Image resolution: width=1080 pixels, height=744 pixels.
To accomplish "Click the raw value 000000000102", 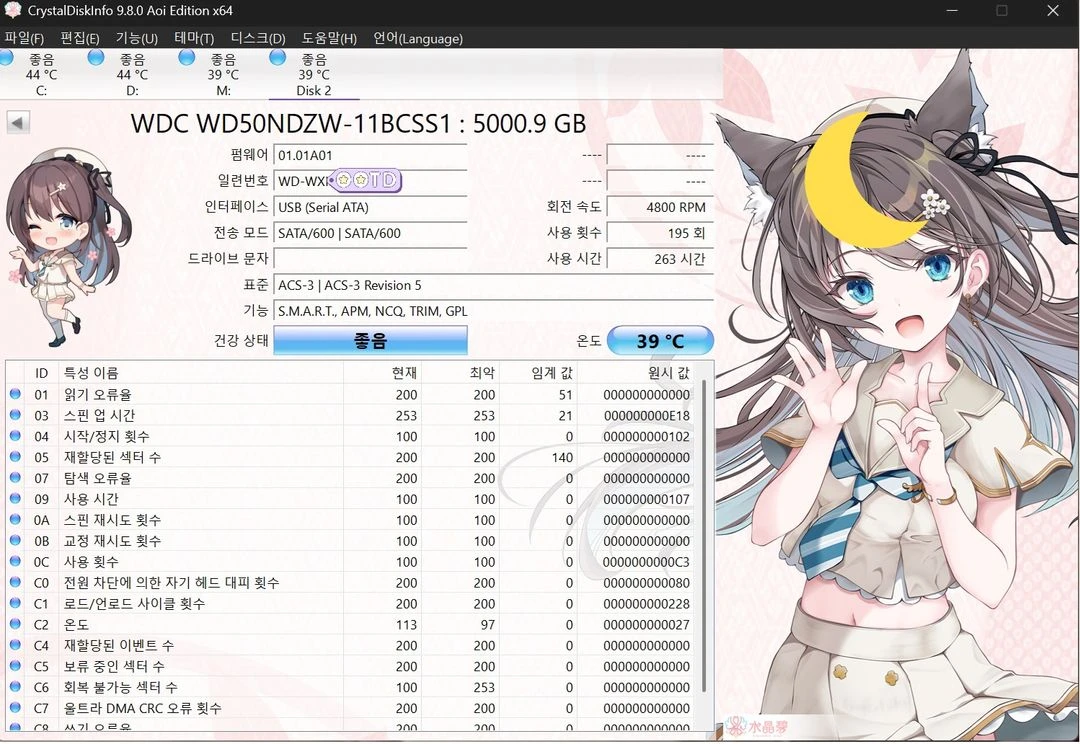I will pos(647,436).
